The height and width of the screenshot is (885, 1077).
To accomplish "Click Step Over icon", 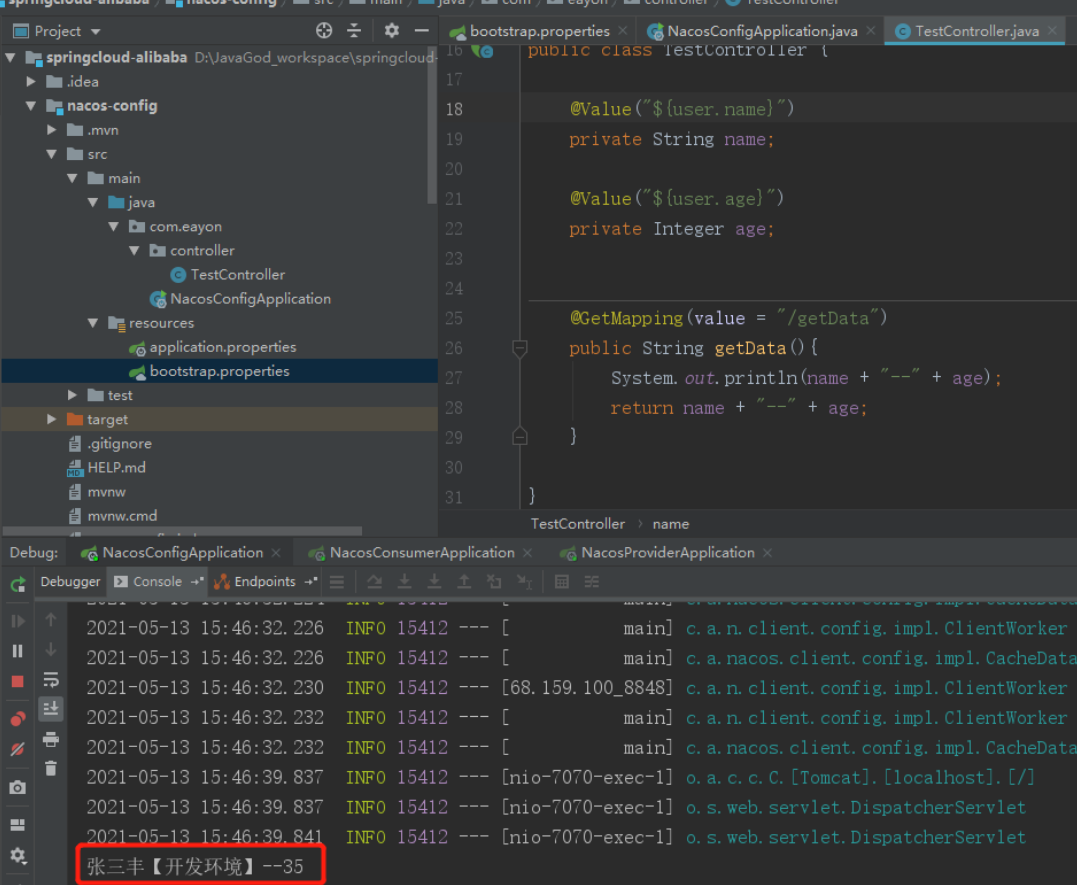I will (x=374, y=582).
